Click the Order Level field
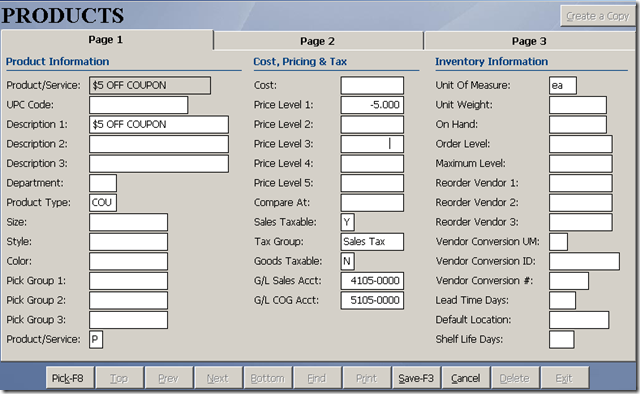640x394 pixels. 581,144
